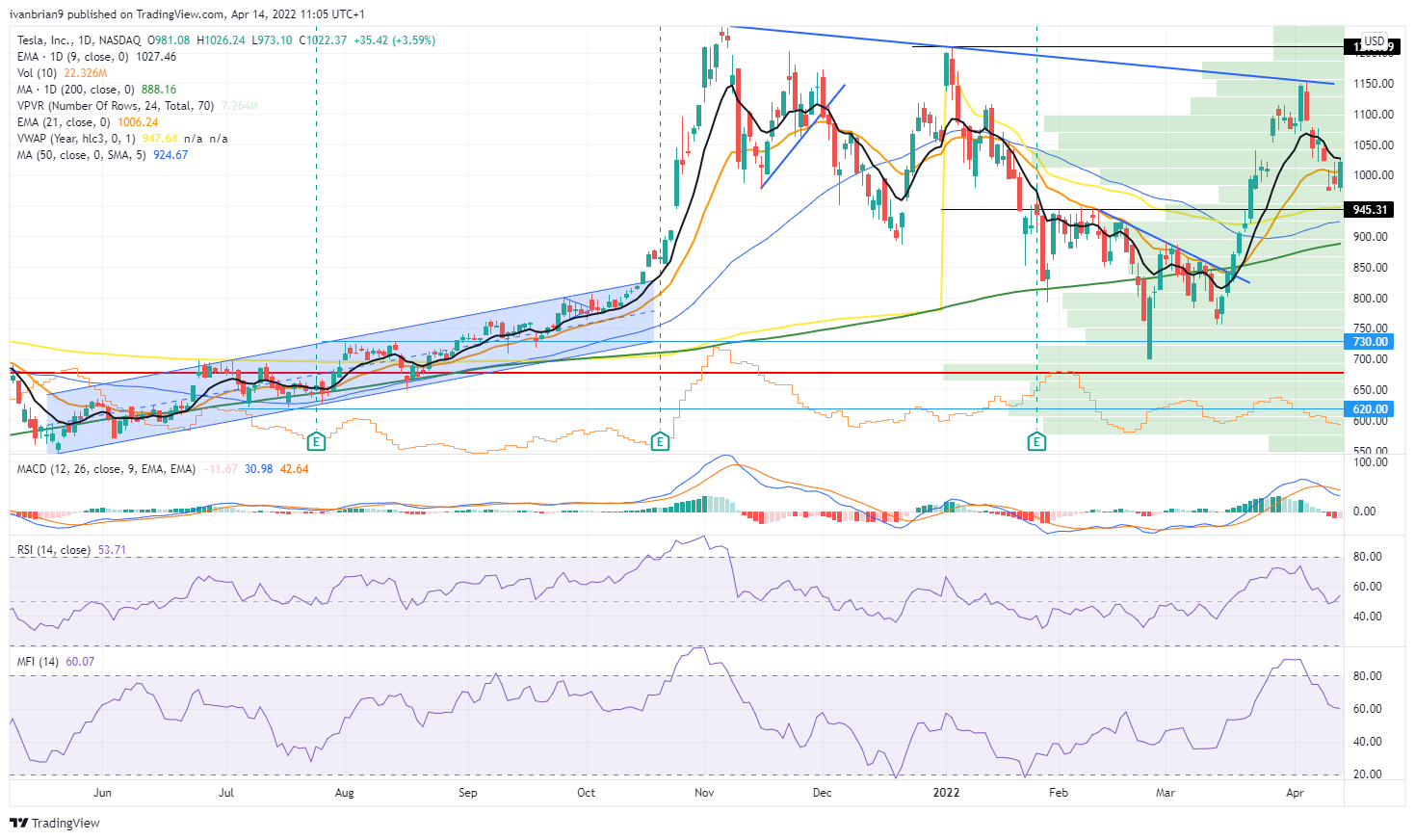Click the 22.326M volume value
This screenshot has height=840, width=1415.
pyautogui.click(x=85, y=73)
